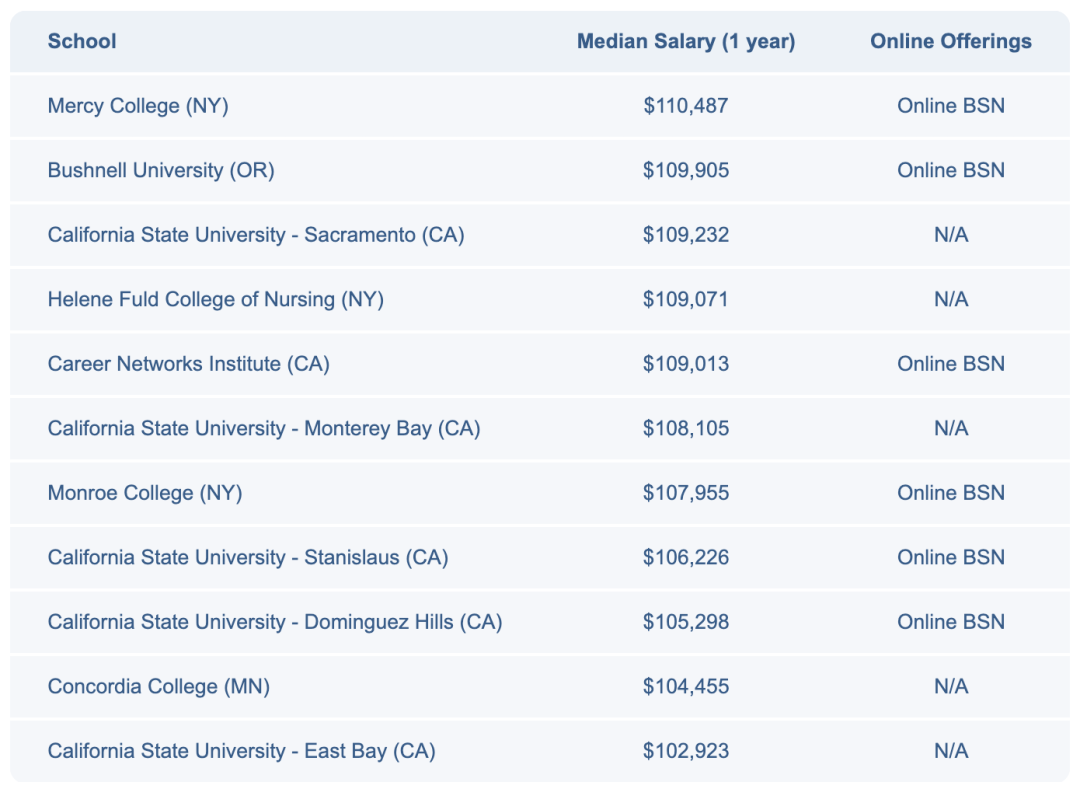Click California State University - Sacramento (CA)
This screenshot has width=1080, height=796.
[x=256, y=235]
